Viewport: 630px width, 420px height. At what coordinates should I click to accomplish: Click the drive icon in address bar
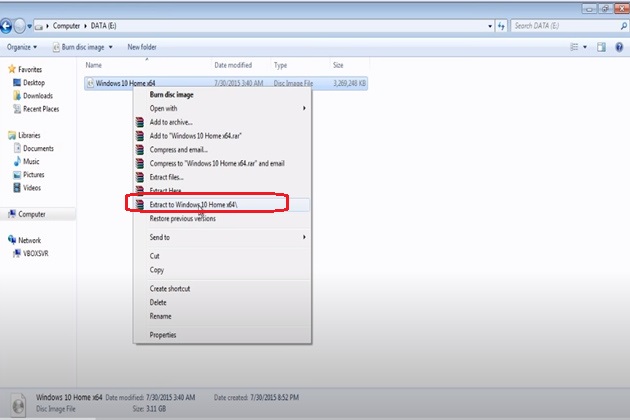39,26
